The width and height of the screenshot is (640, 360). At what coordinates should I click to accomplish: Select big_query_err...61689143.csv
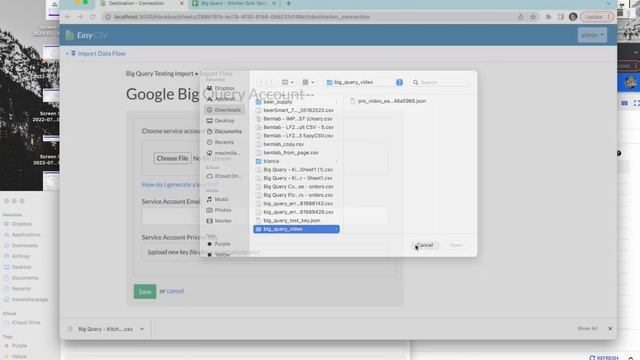coord(296,203)
